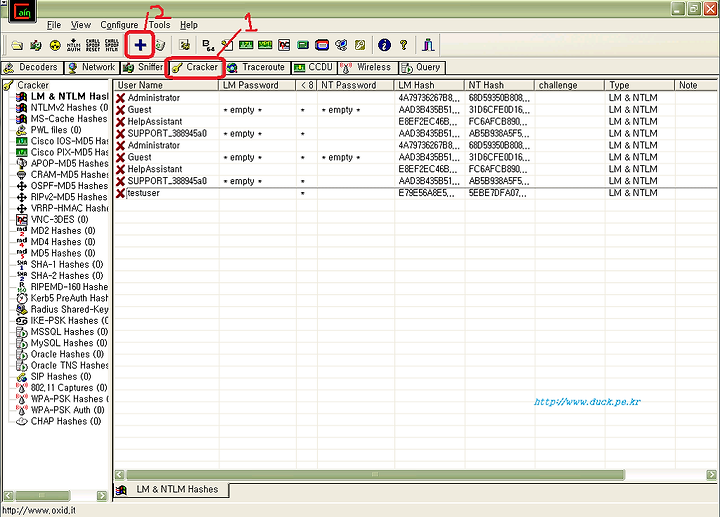This screenshot has width=720, height=517.
Task: Click the blue information About icon
Action: (384, 45)
